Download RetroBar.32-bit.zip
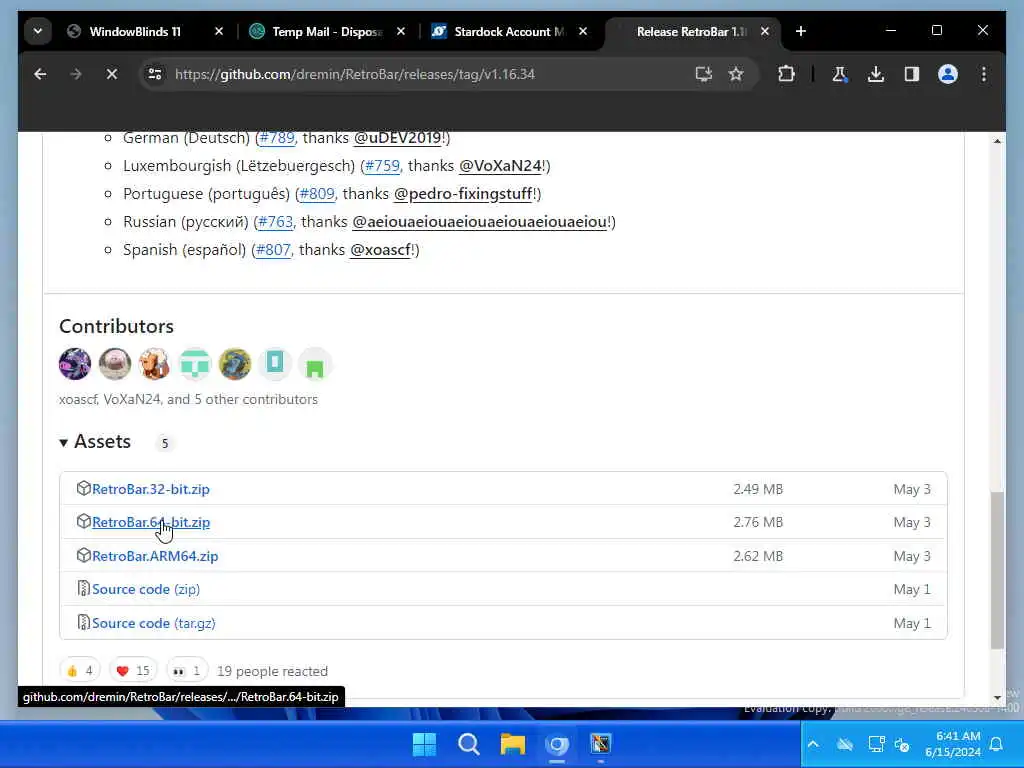 [x=151, y=489]
